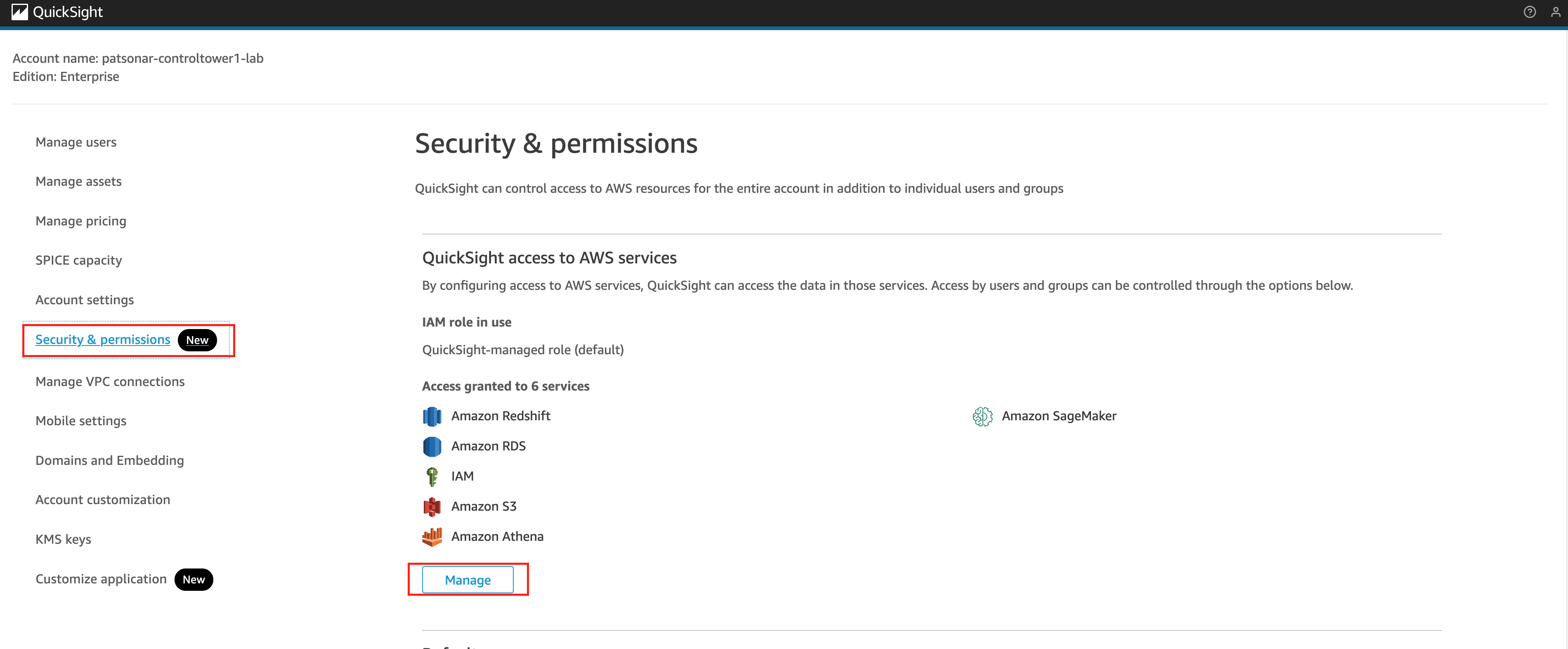Screen dimensions: 1568x649
Task: Select KMS keys menu item
Action: click(x=63, y=540)
